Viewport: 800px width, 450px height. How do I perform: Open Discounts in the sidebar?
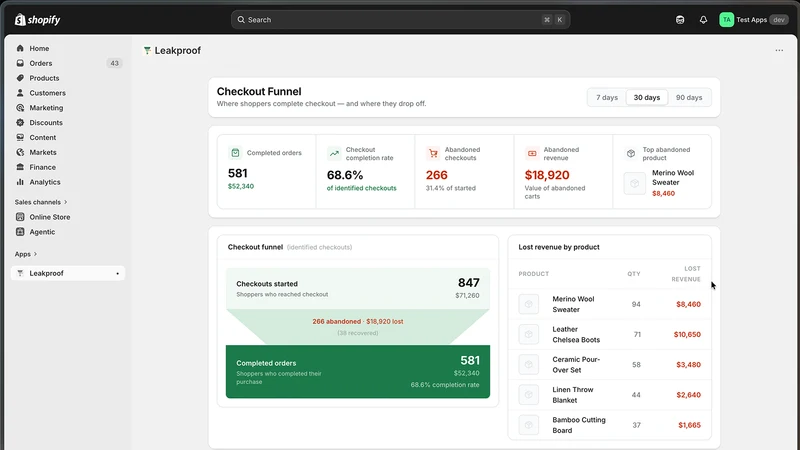(x=68, y=122)
